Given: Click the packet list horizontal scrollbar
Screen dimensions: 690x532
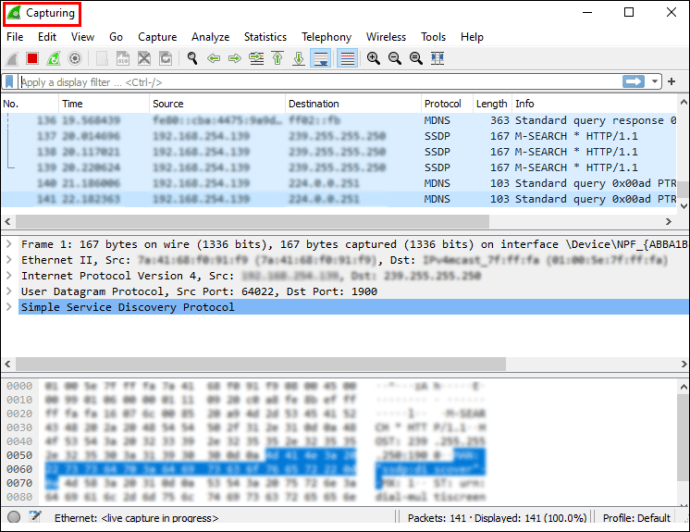Looking at the screenshot, I should (252, 221).
